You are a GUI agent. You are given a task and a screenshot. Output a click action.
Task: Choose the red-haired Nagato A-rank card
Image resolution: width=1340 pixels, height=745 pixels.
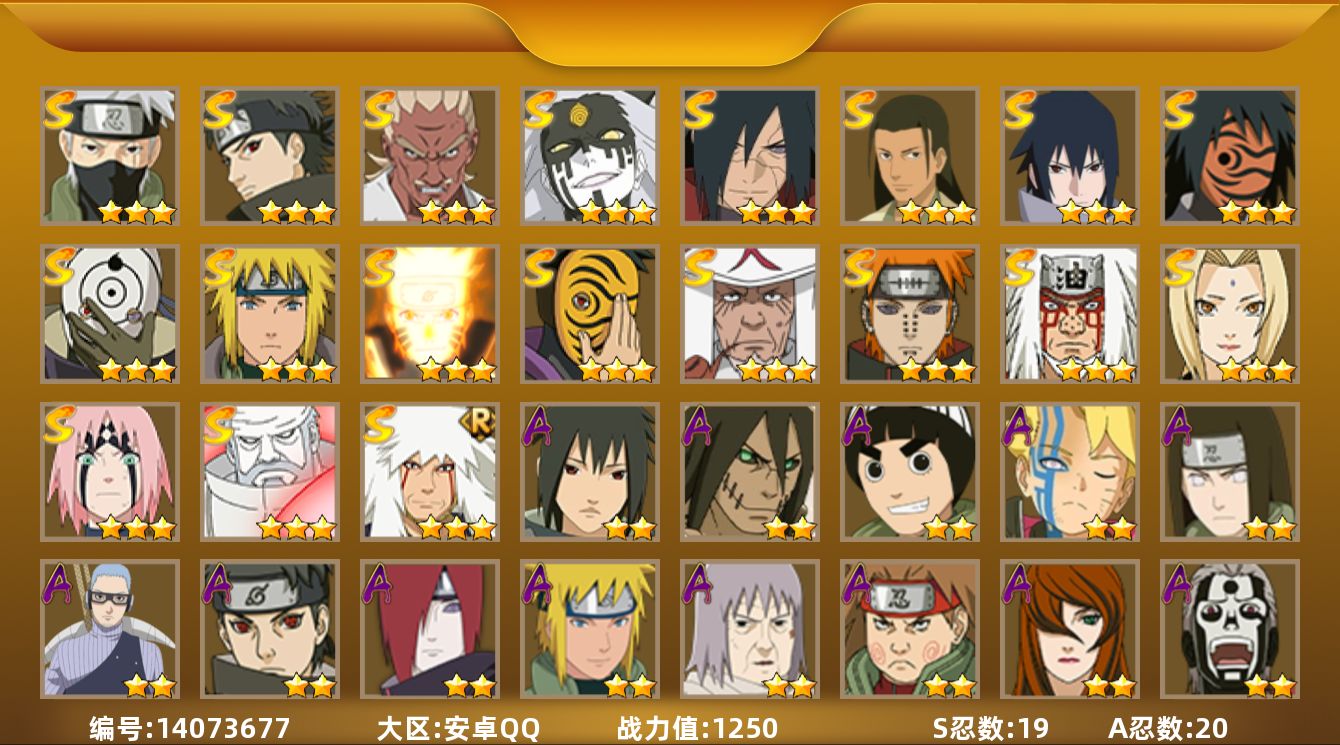430,629
